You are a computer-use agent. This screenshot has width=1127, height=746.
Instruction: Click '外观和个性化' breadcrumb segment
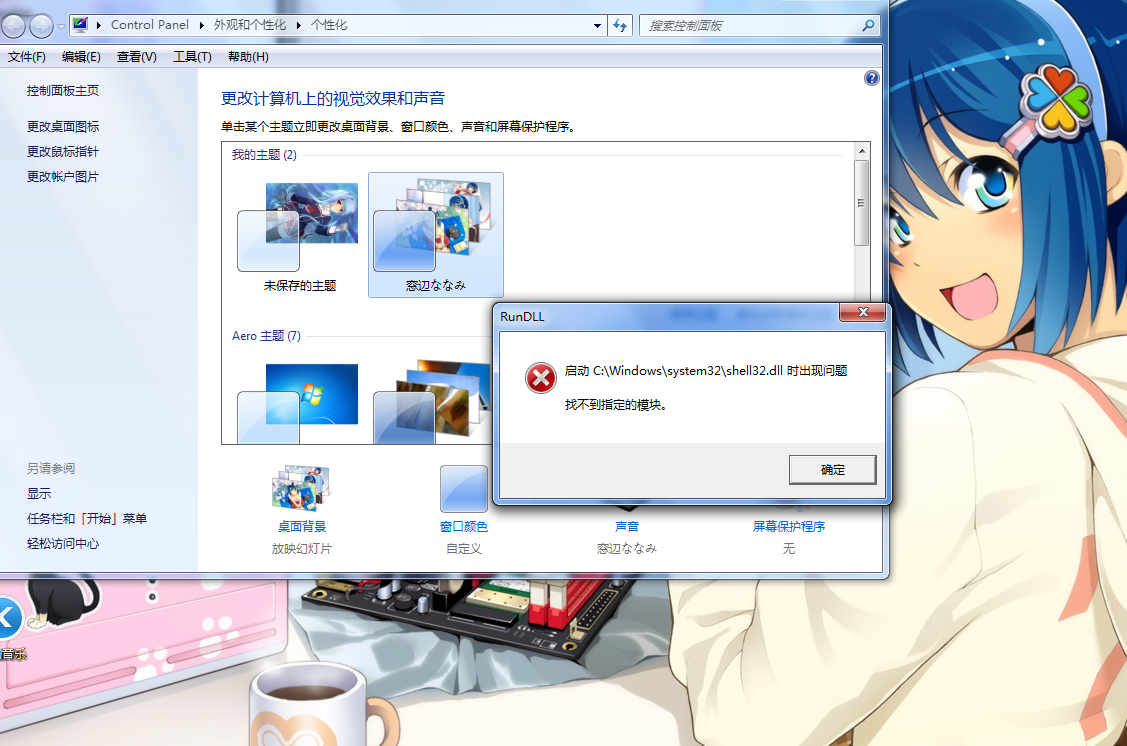pyautogui.click(x=249, y=25)
